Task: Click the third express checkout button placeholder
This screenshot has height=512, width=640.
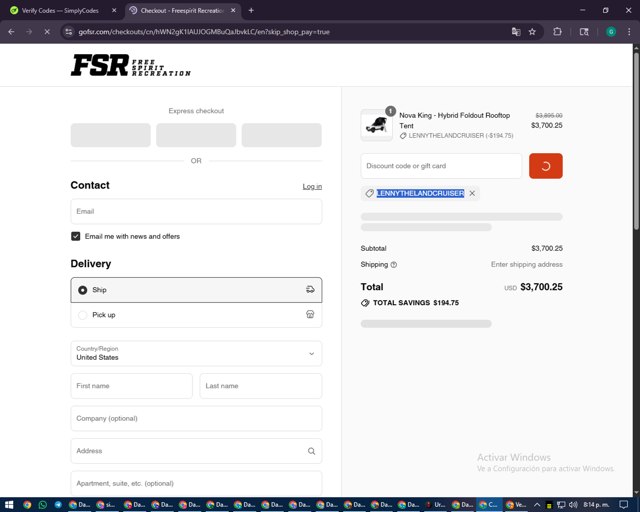Action: coord(282,135)
